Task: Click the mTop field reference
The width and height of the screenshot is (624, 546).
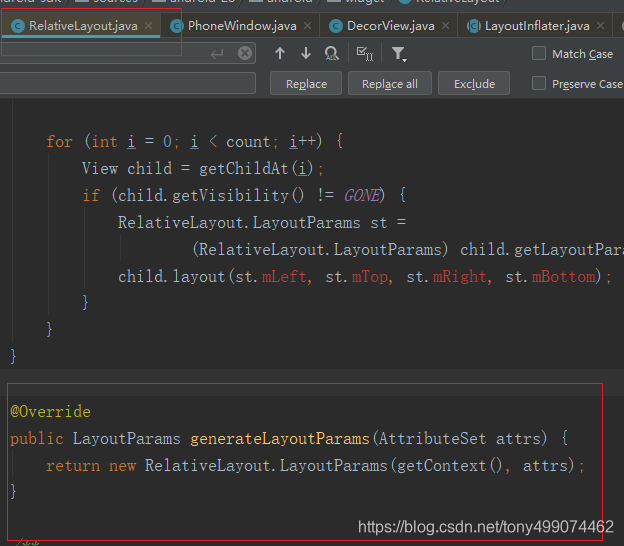Action: pyautogui.click(x=370, y=277)
